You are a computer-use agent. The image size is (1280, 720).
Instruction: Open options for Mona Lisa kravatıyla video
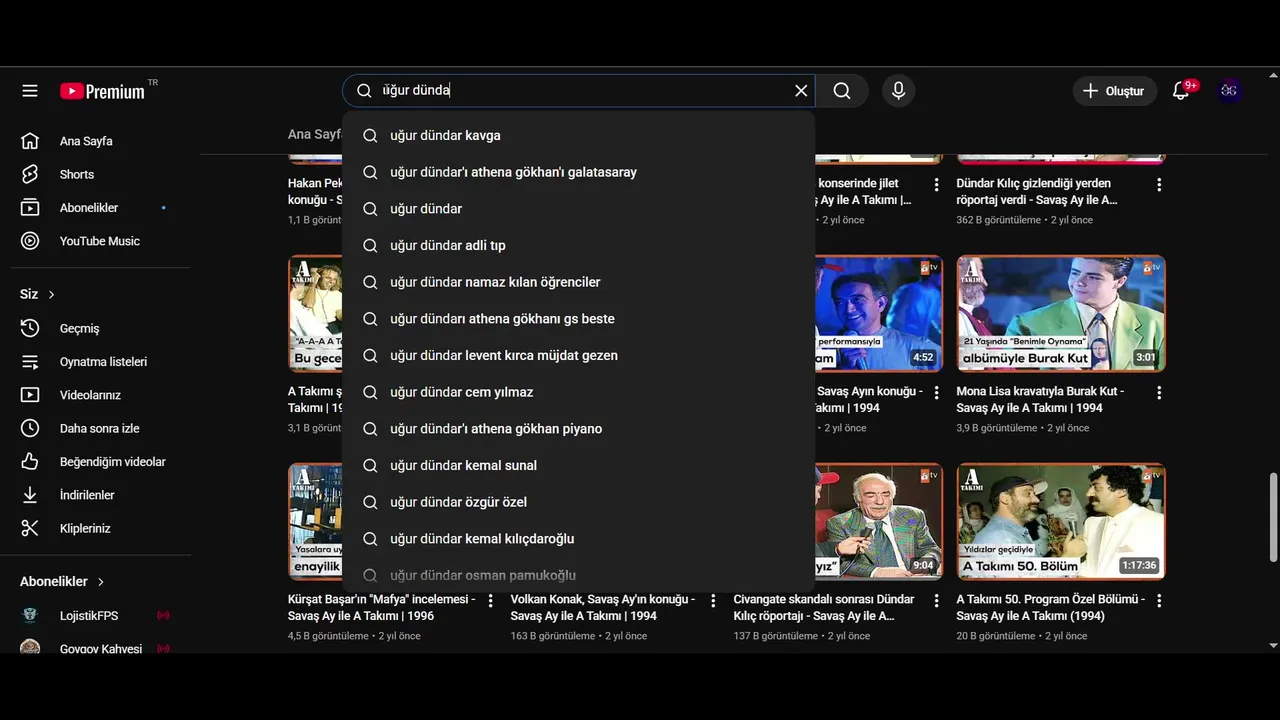tap(1159, 393)
